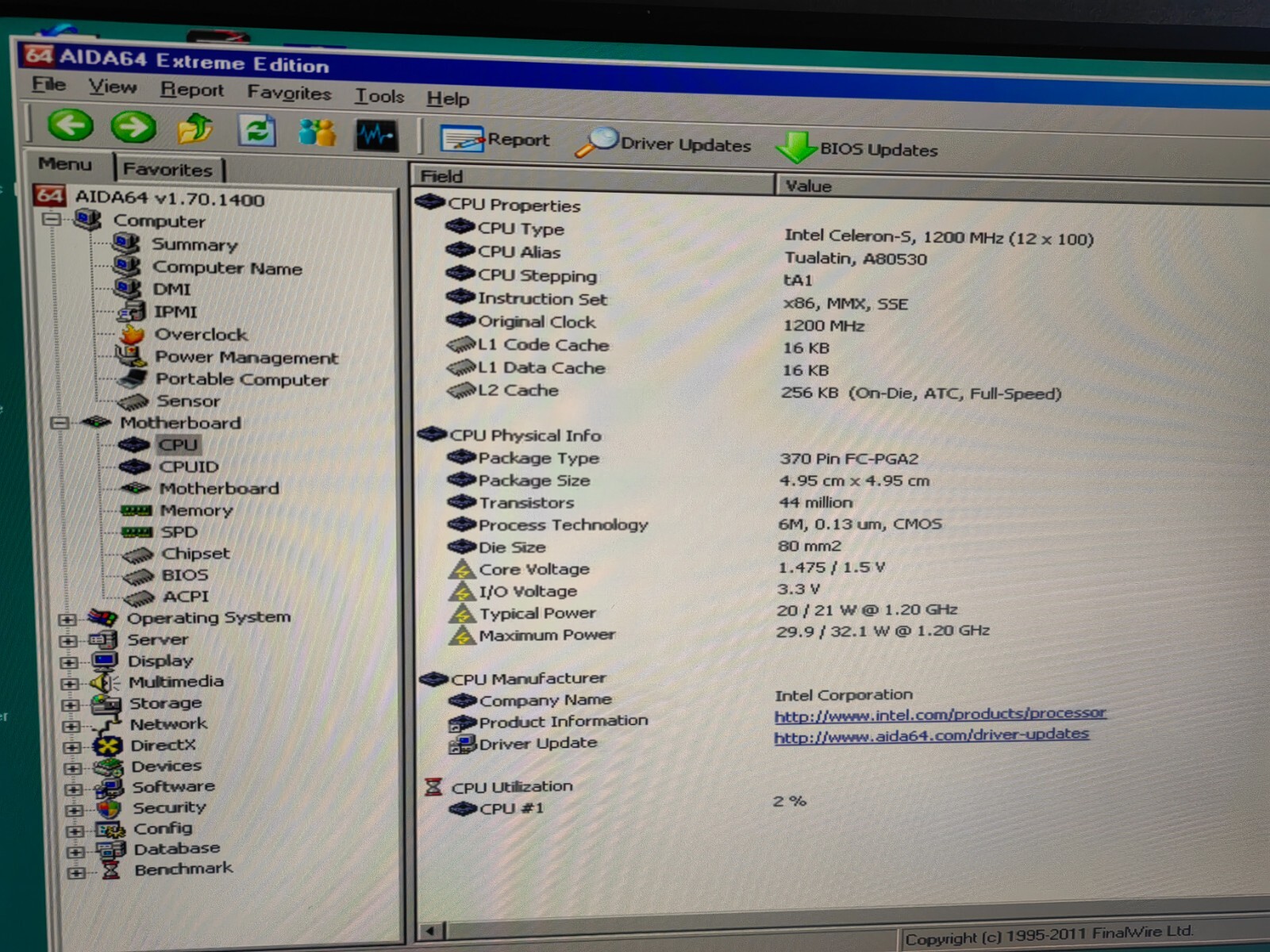The width and height of the screenshot is (1270, 952).
Task: Click the Up folder arrow toolbar icon
Action: (x=195, y=129)
